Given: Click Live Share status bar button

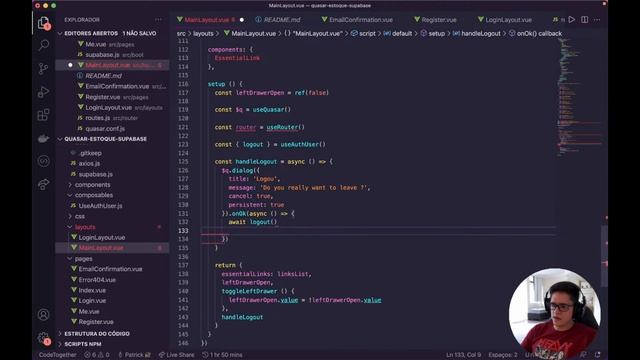Looking at the screenshot, I should tap(176, 355).
